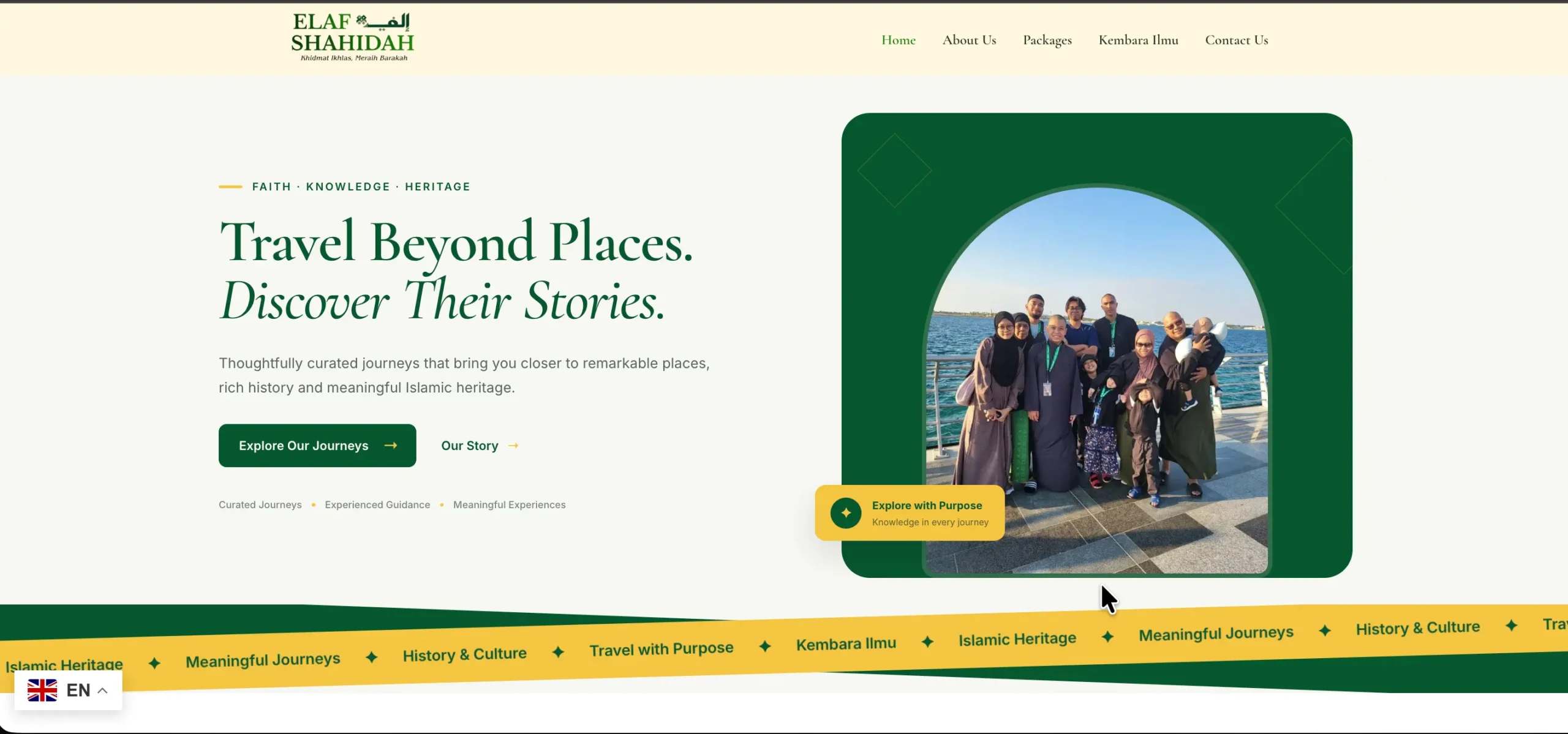Click the 'Thoughtfully curated journeys' paragraph
1568x734 pixels.
464,375
